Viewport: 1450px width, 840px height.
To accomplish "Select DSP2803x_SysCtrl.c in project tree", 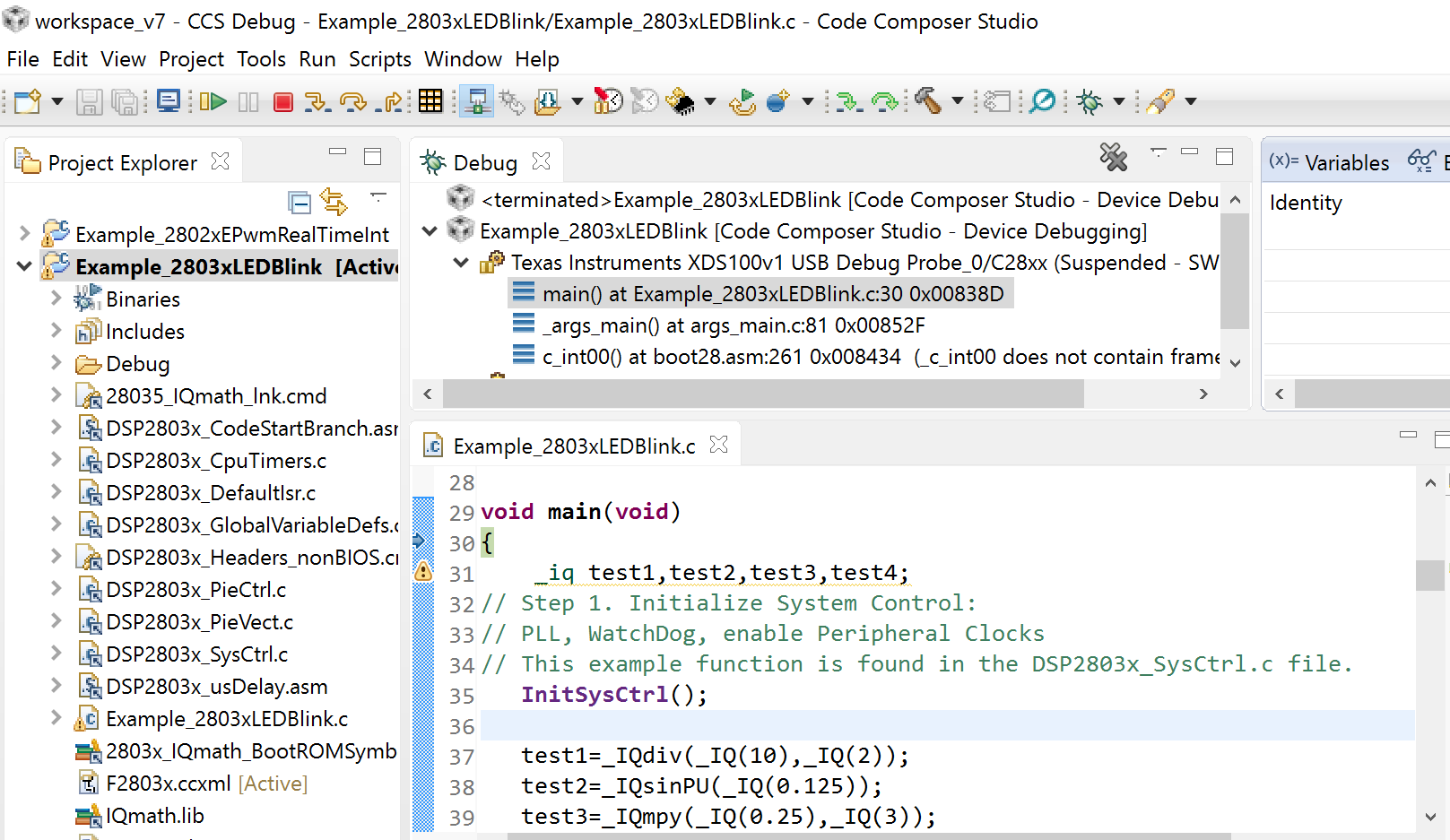I will point(196,654).
